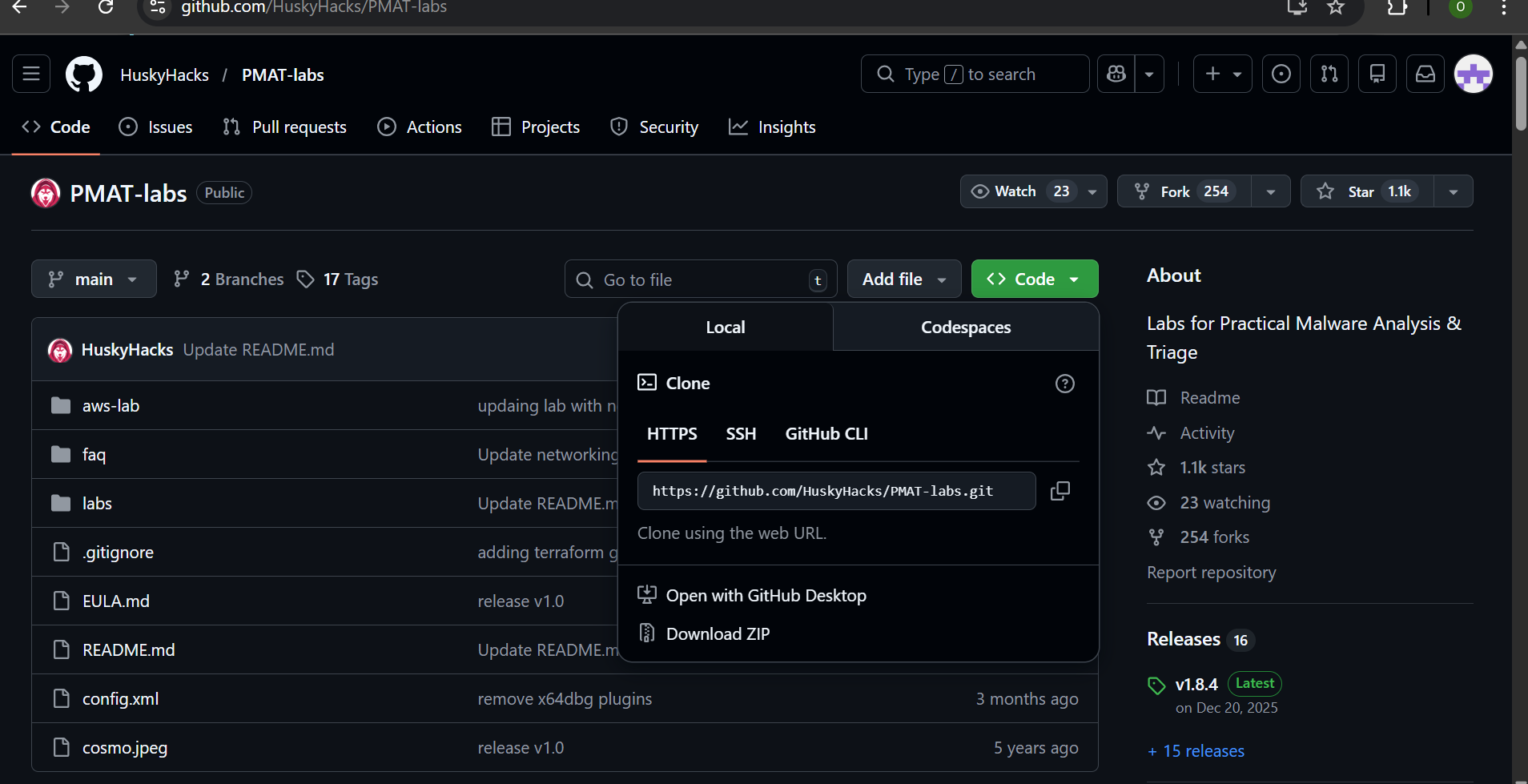Open the aws-lab folder
This screenshot has width=1528, height=784.
click(x=111, y=406)
